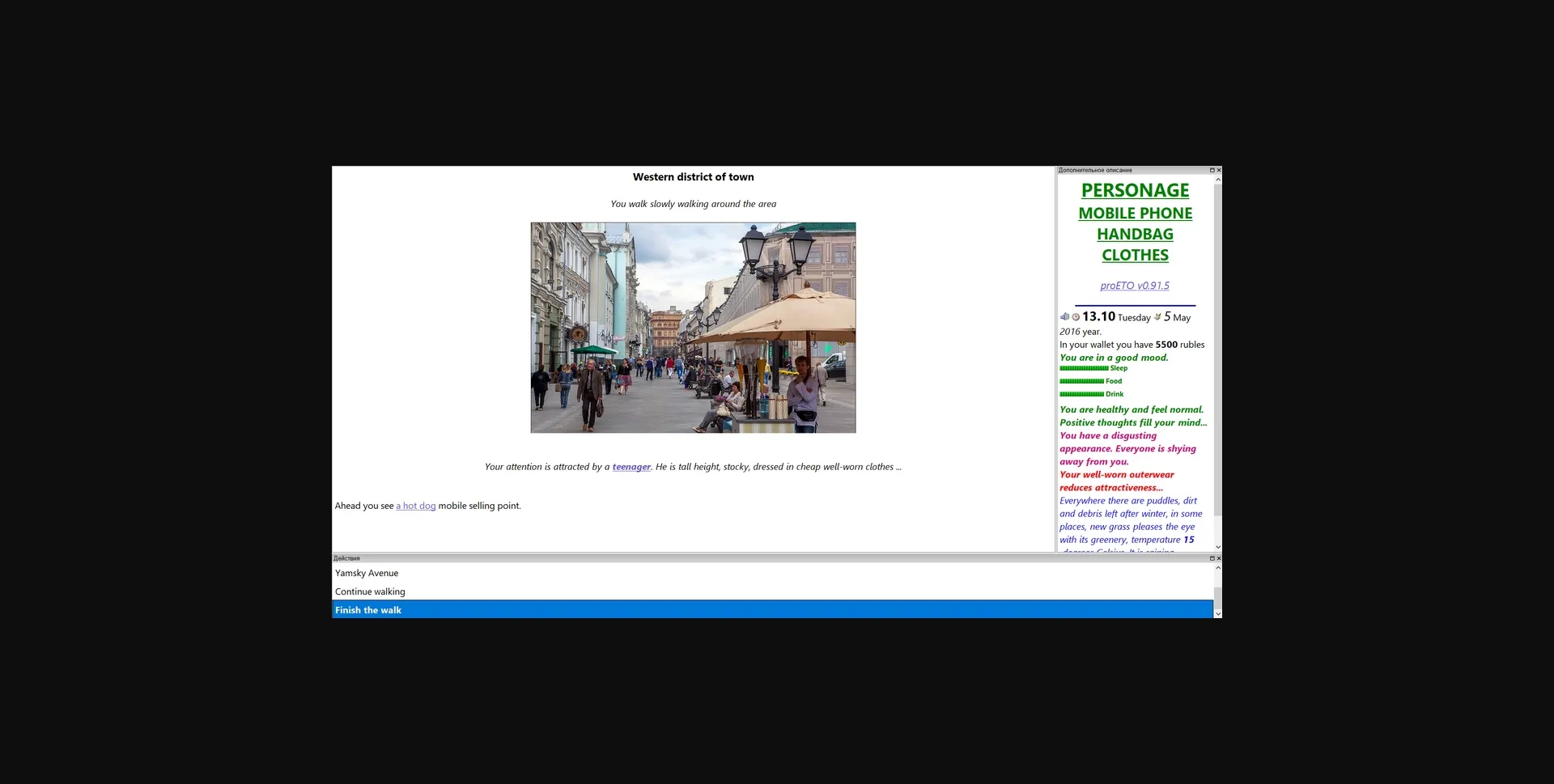Click the float icon on the Действия panel titlebar

click(1212, 557)
